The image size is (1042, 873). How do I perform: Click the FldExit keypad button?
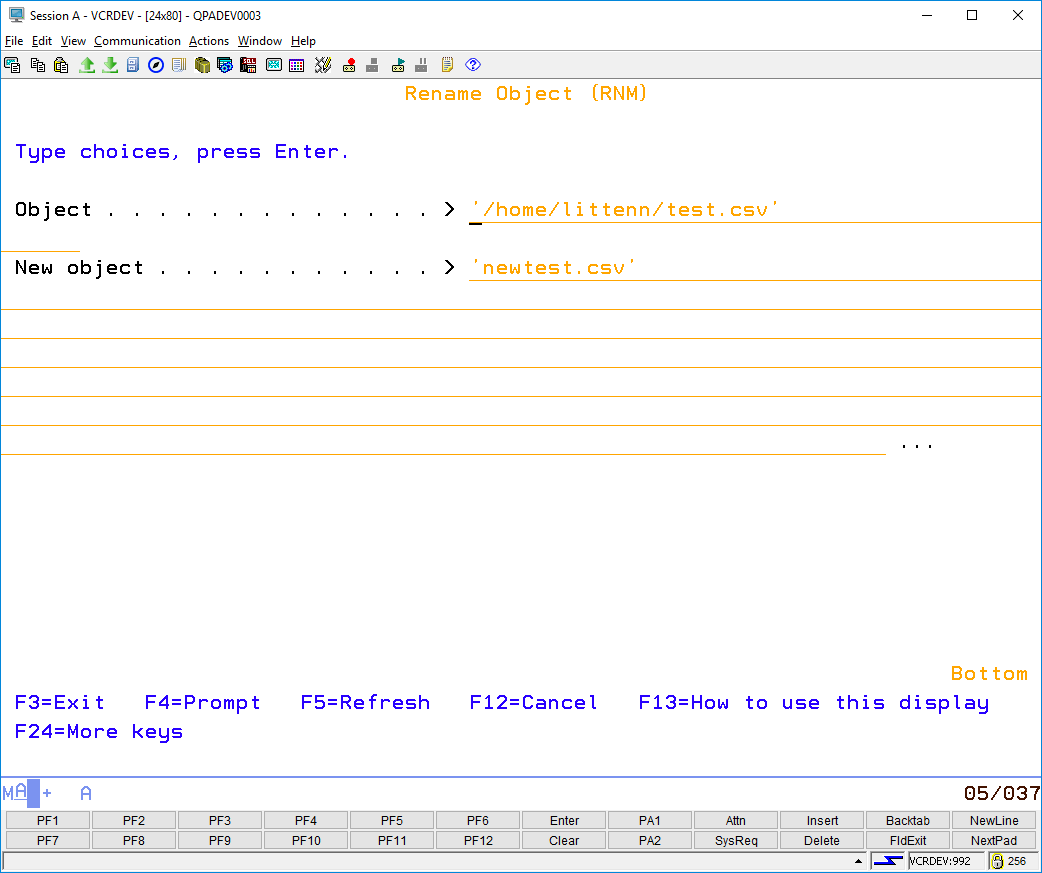[x=908, y=840]
